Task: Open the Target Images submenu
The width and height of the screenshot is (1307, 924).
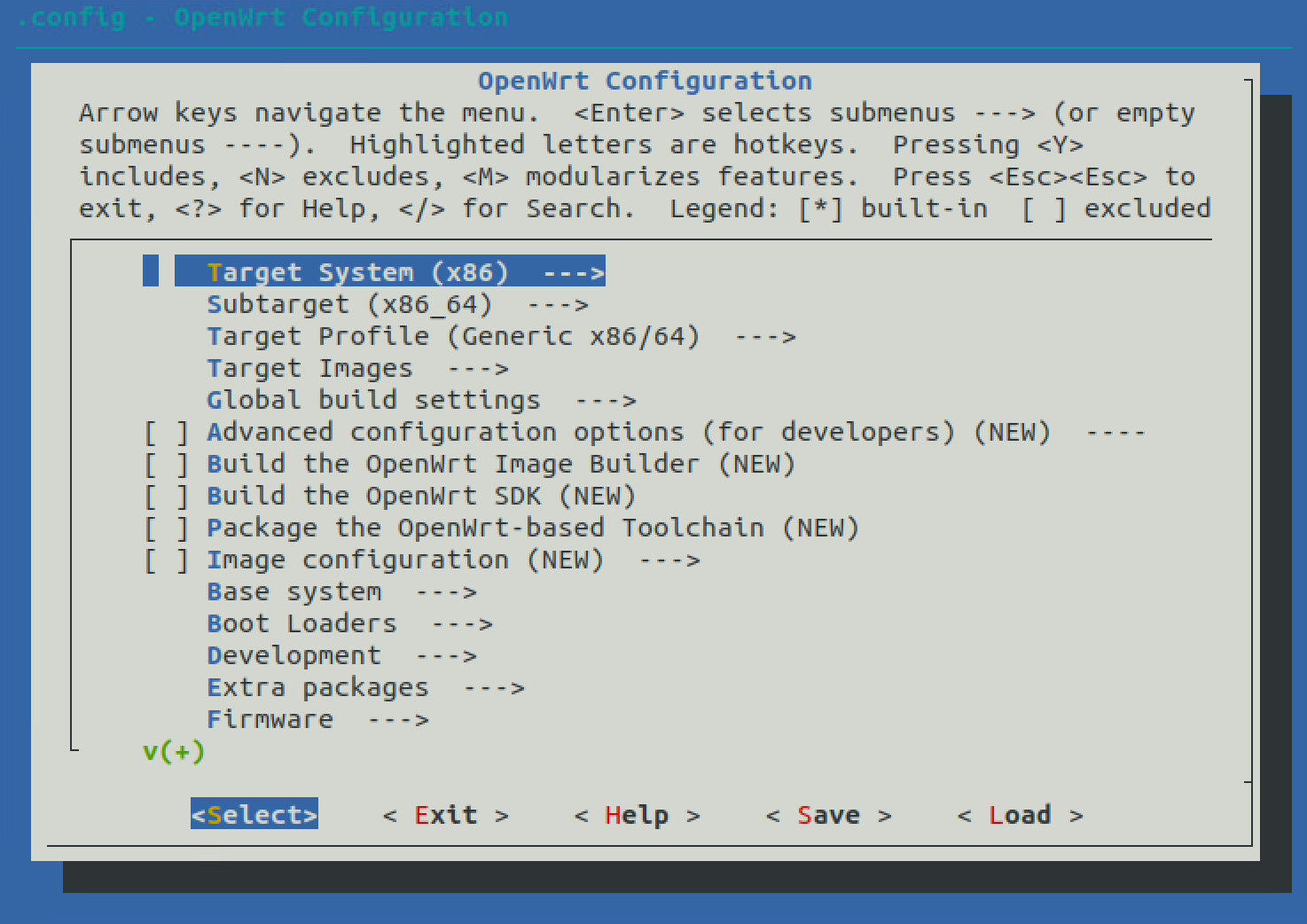Action: click(357, 368)
